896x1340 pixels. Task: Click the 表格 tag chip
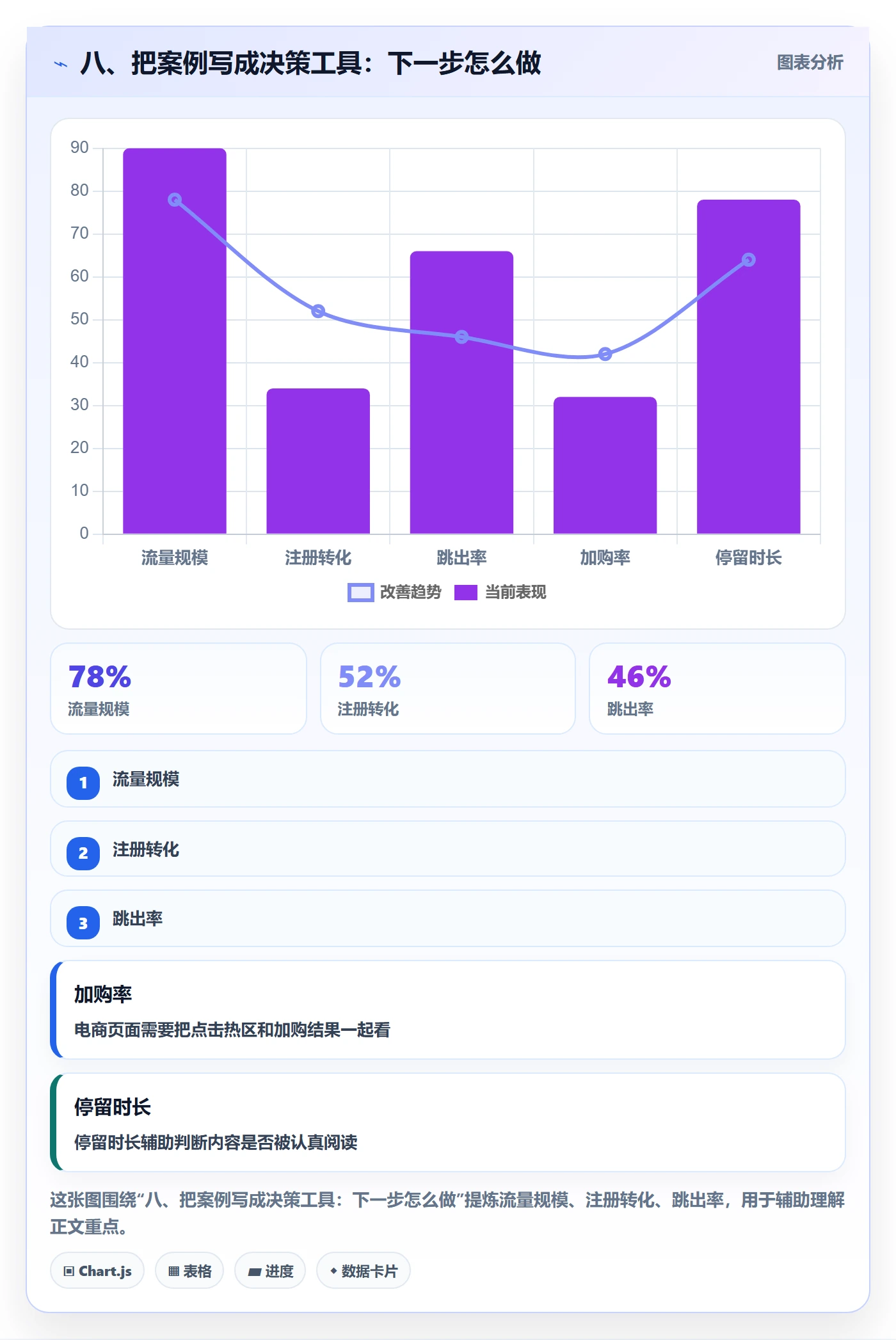(189, 1271)
